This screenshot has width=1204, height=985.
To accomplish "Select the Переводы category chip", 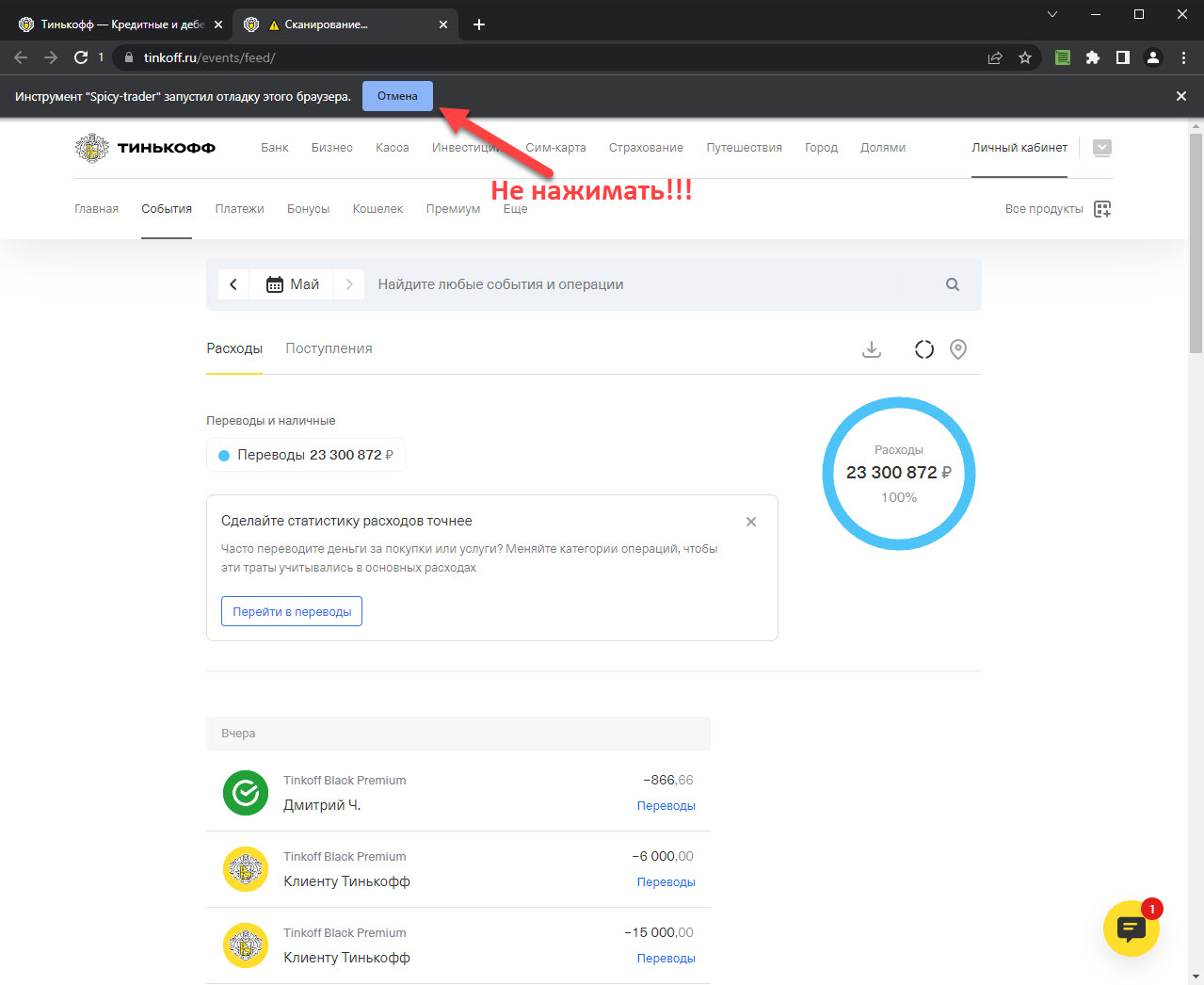I will (x=306, y=455).
